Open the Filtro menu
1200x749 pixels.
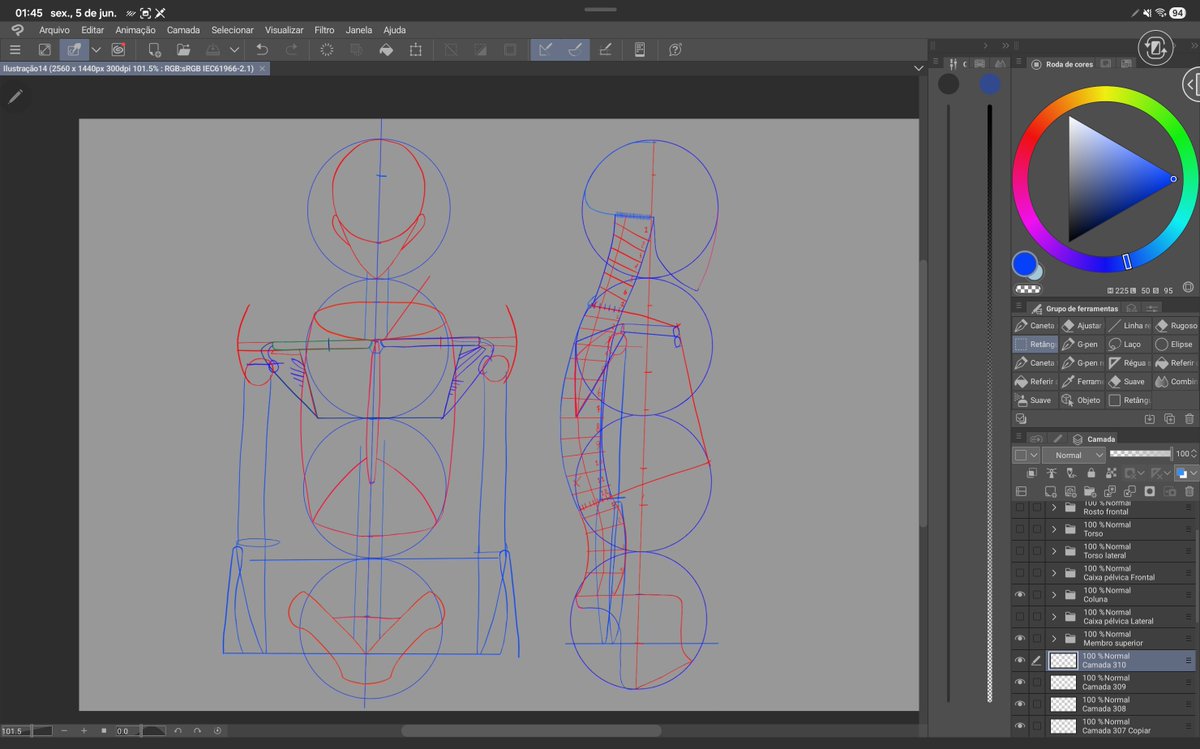click(x=324, y=30)
